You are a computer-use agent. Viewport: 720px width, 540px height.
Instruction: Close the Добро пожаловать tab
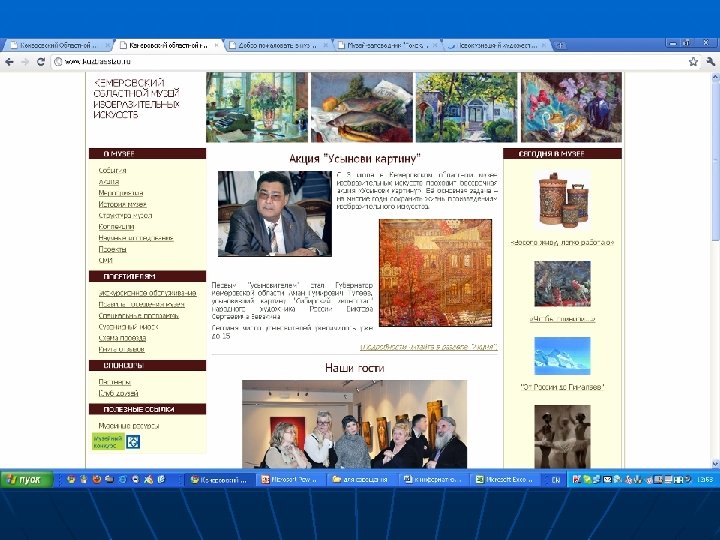click(326, 45)
